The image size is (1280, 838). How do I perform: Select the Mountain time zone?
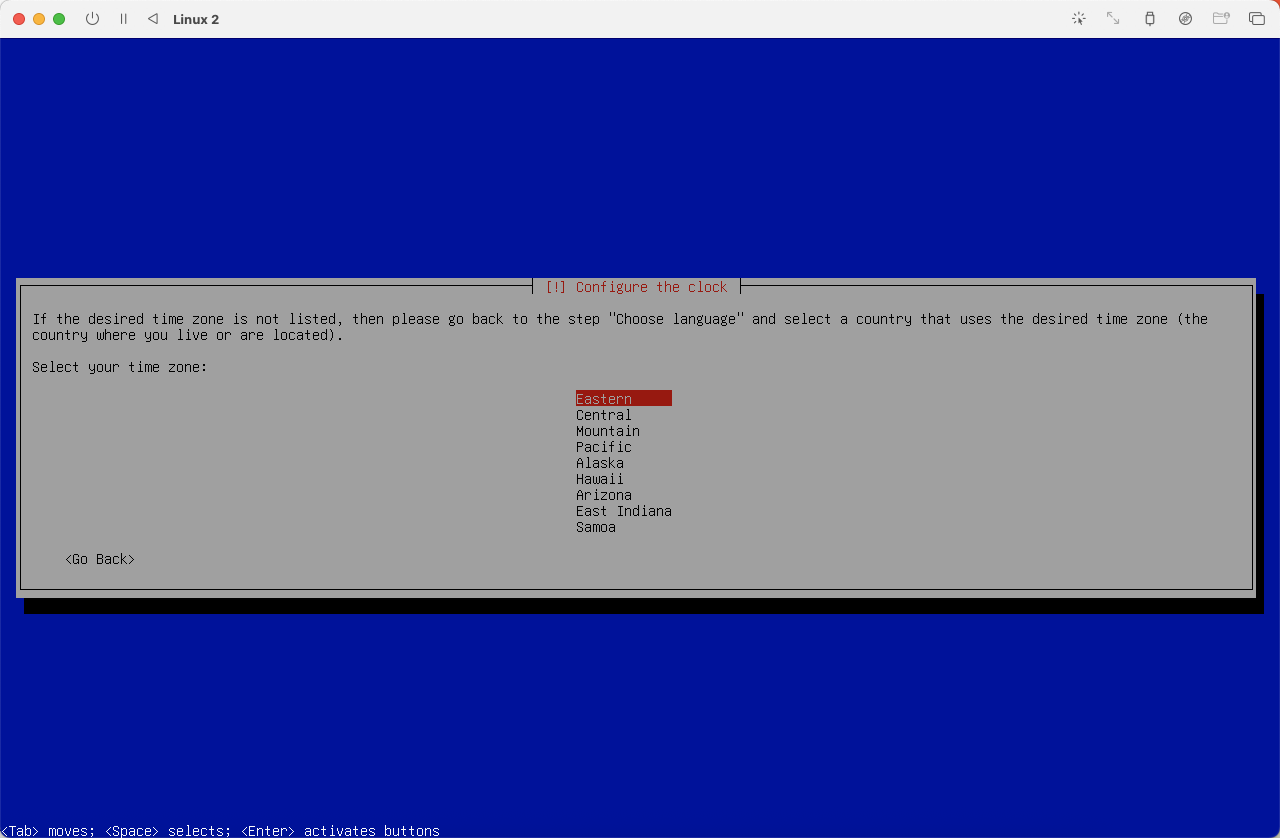pos(607,431)
